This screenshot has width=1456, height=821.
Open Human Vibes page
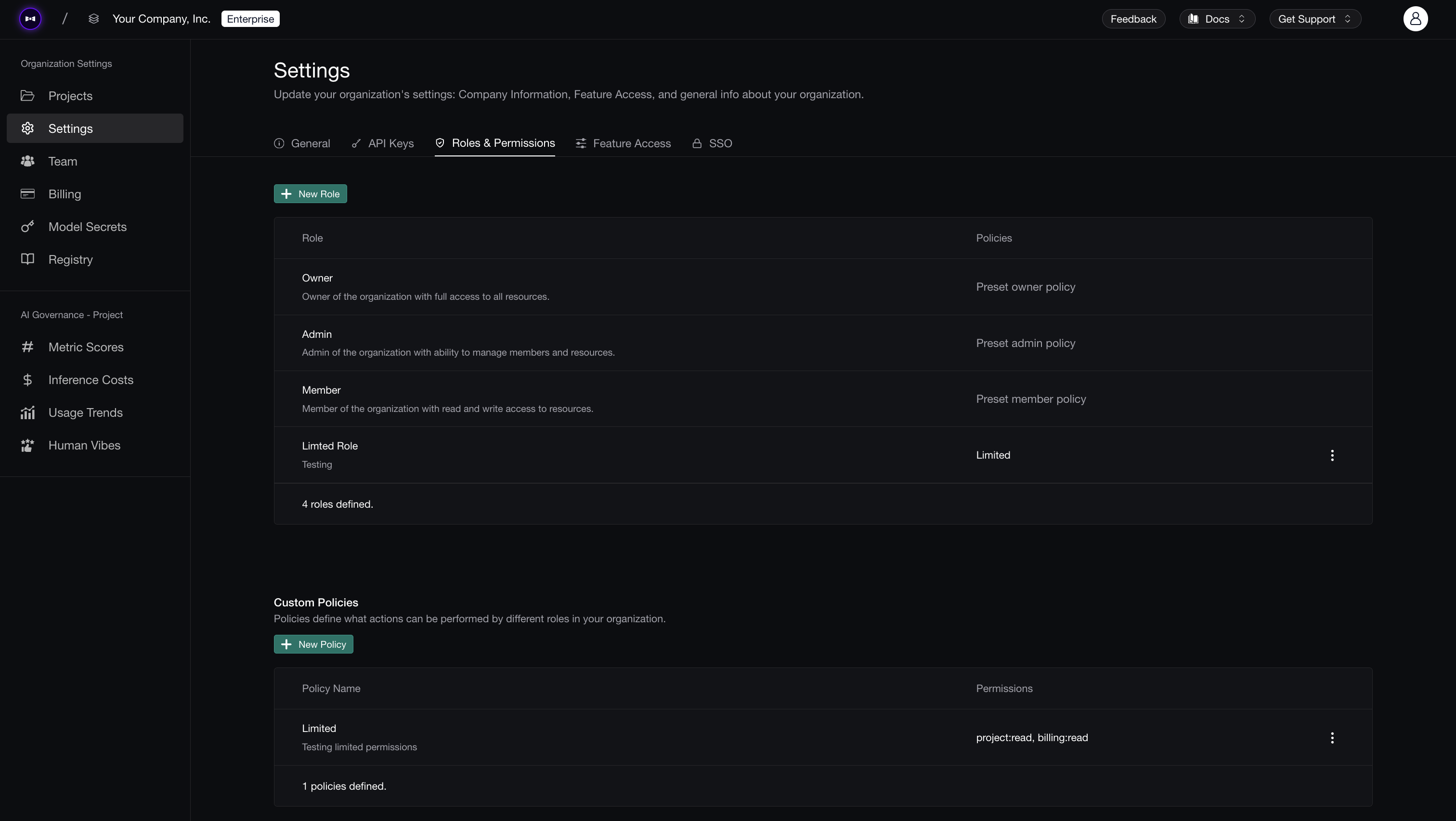point(95,445)
